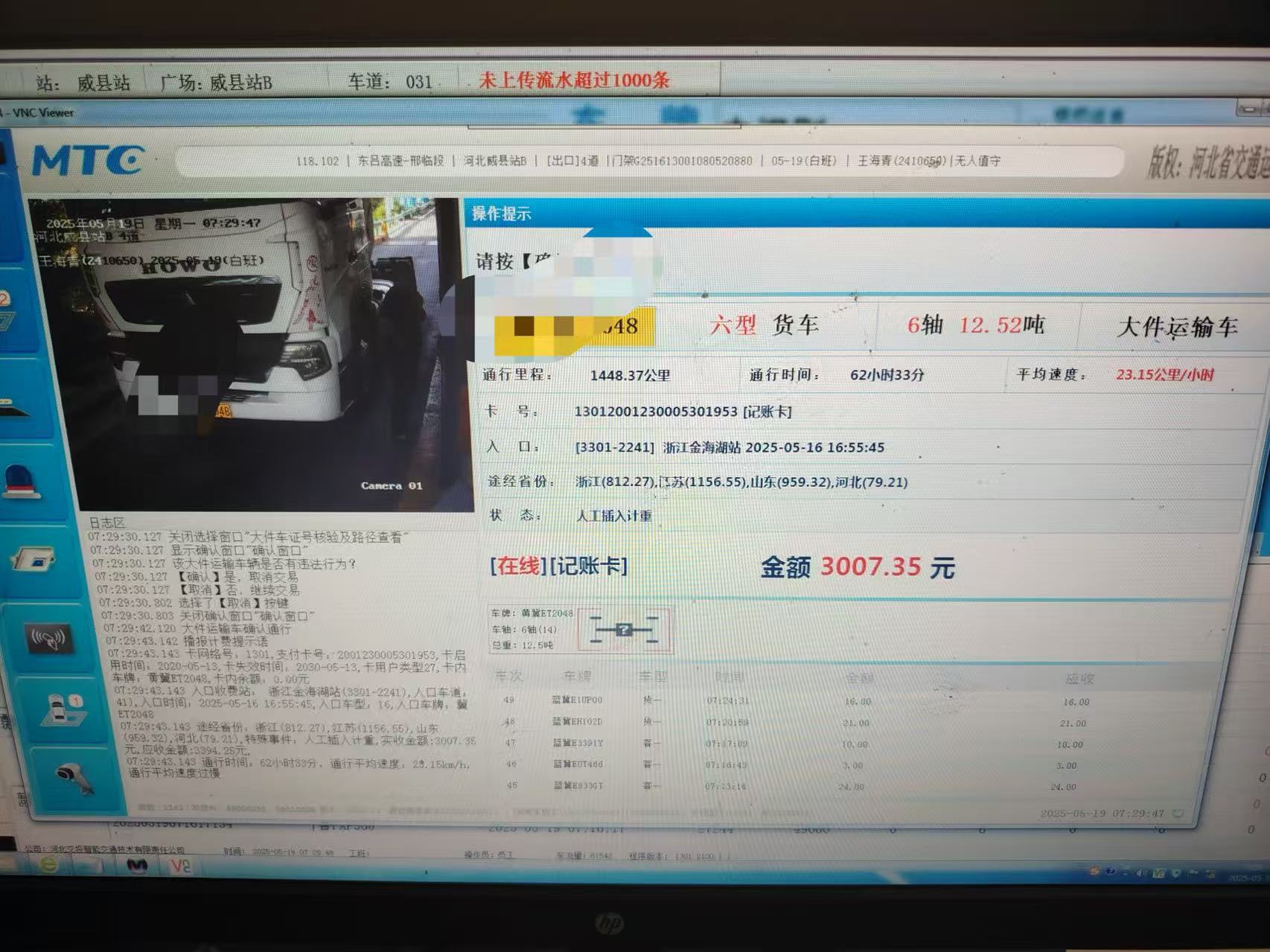This screenshot has height=952, width=1270.
Task: Click the 1448.37公里 mileage value
Action: click(x=630, y=375)
